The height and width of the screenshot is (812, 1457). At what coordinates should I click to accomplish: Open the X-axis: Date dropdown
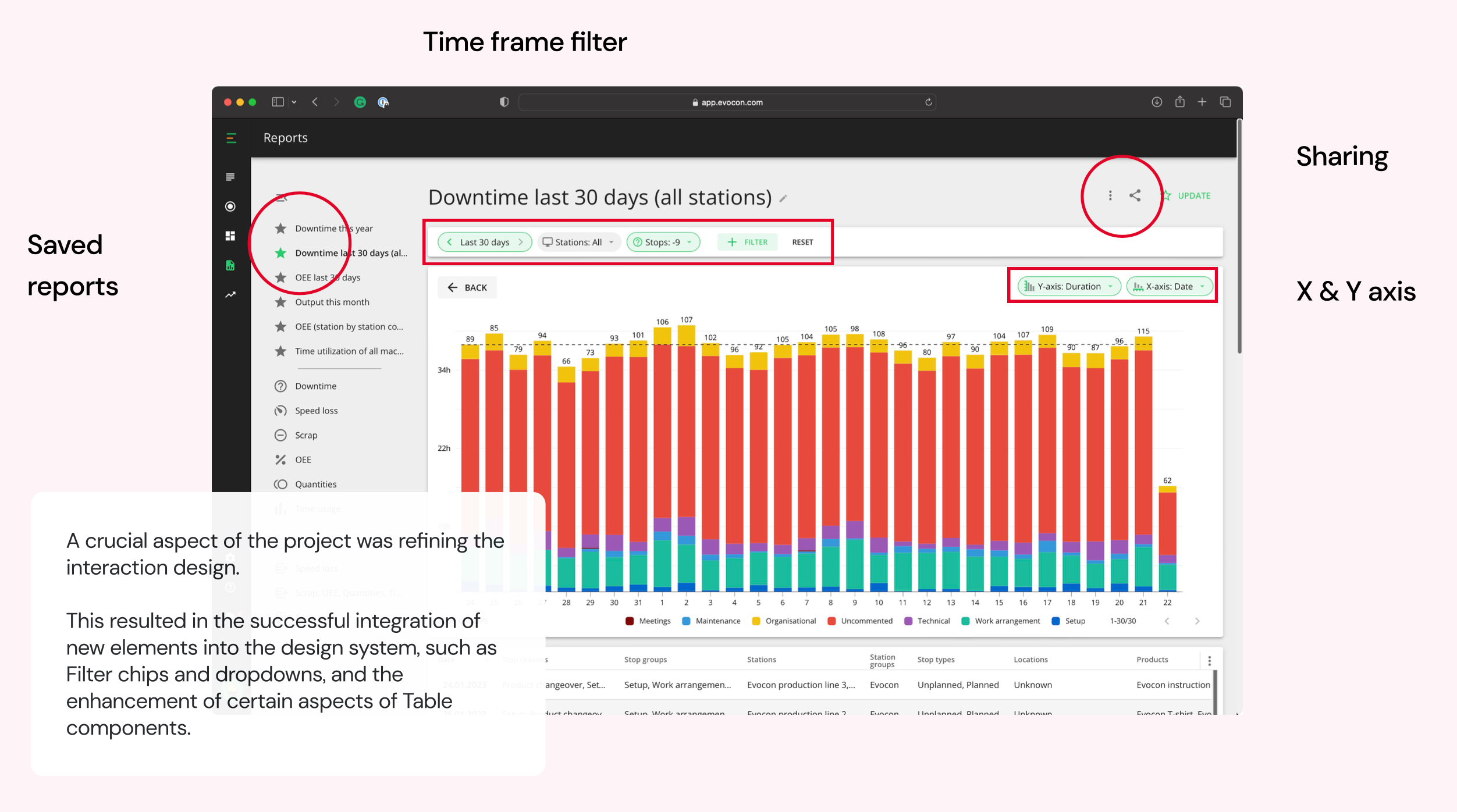[1169, 286]
